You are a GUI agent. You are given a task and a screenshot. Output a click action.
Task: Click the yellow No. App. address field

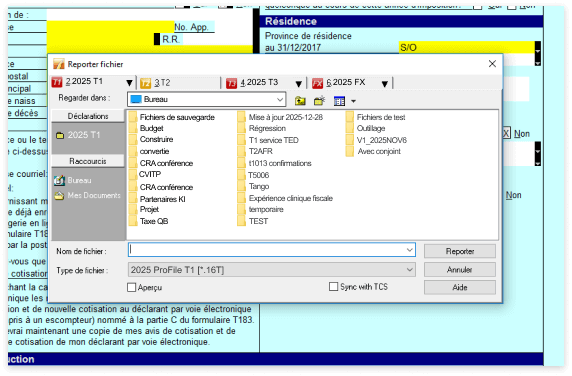pyautogui.click(x=111, y=27)
